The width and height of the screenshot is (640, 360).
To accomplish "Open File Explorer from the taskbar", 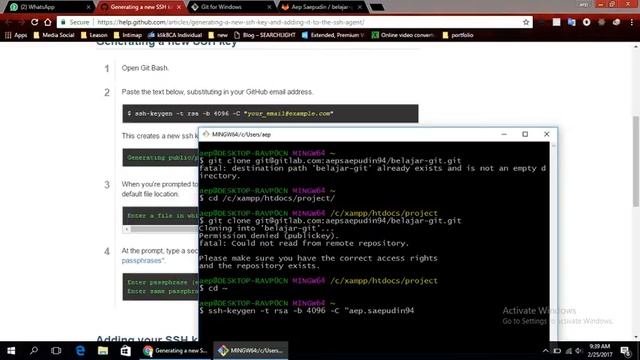I will [x=103, y=351].
